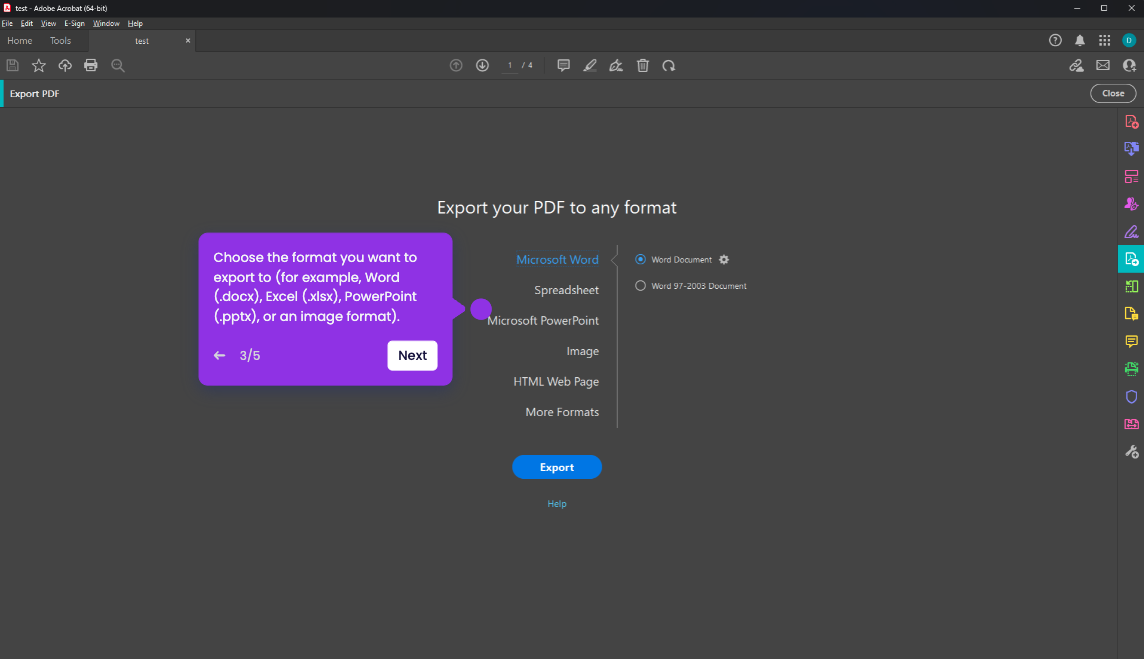Go back in the tutorial tooltip

(220, 355)
